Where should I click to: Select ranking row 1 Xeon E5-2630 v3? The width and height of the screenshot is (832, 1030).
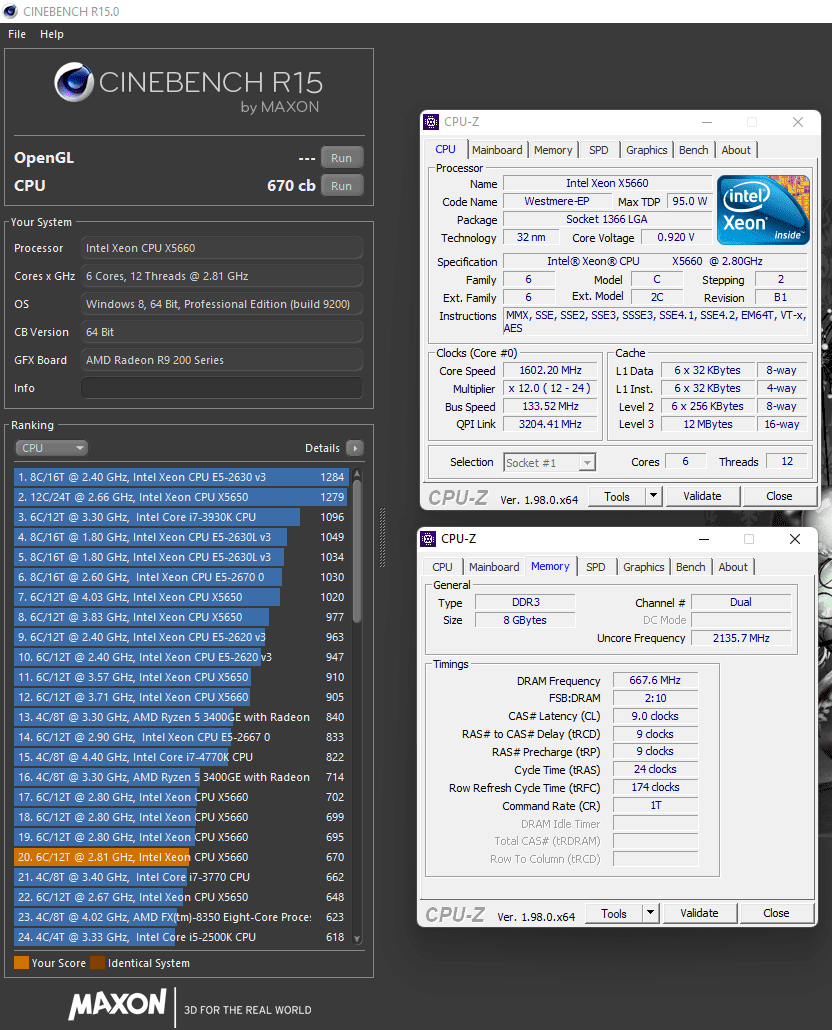coord(181,477)
